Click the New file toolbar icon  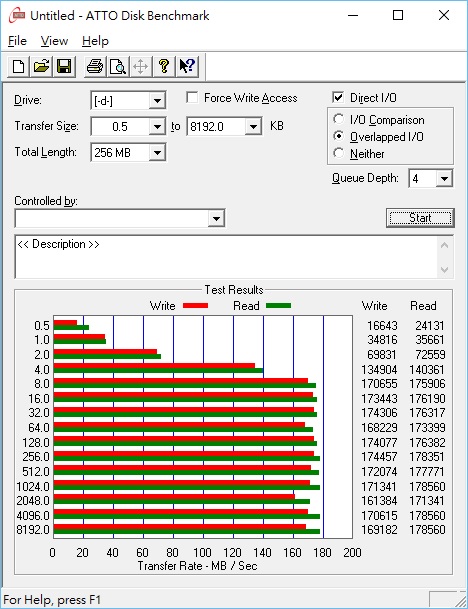coord(18,66)
